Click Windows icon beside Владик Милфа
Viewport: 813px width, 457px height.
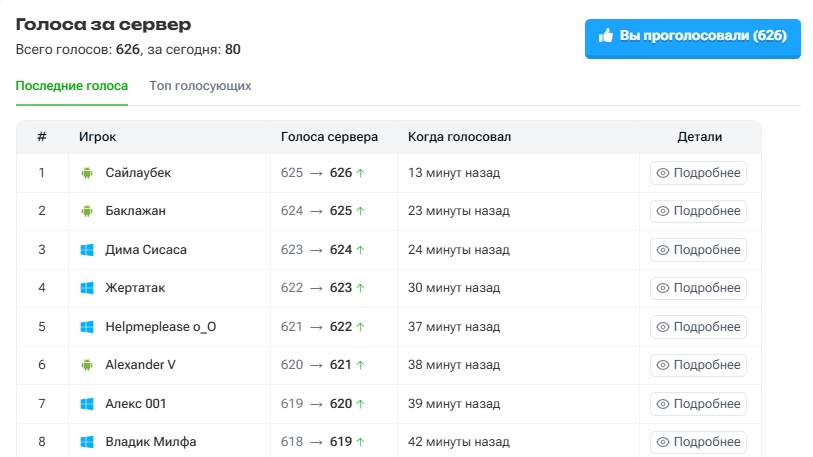pyautogui.click(x=87, y=442)
